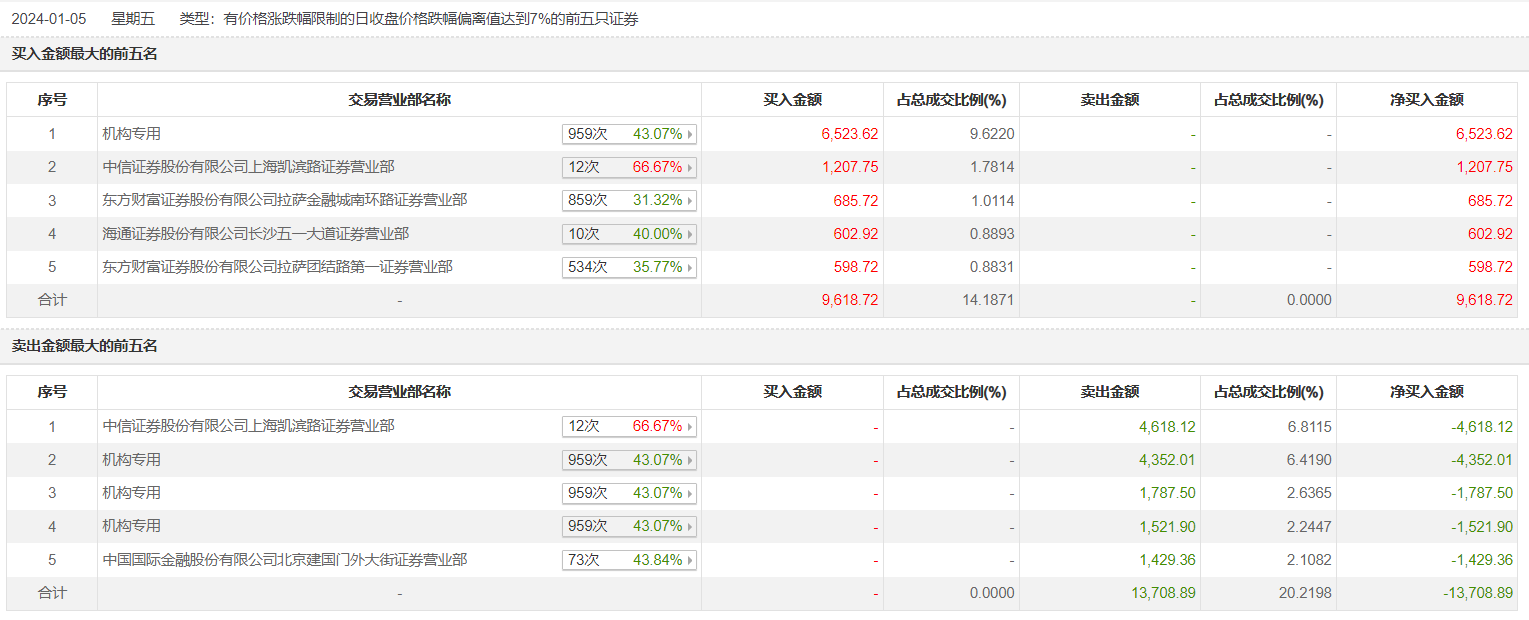The height and width of the screenshot is (620, 1529).
Task: Click the 卖出金额最大的前五名 section heading
Action: click(x=85, y=346)
